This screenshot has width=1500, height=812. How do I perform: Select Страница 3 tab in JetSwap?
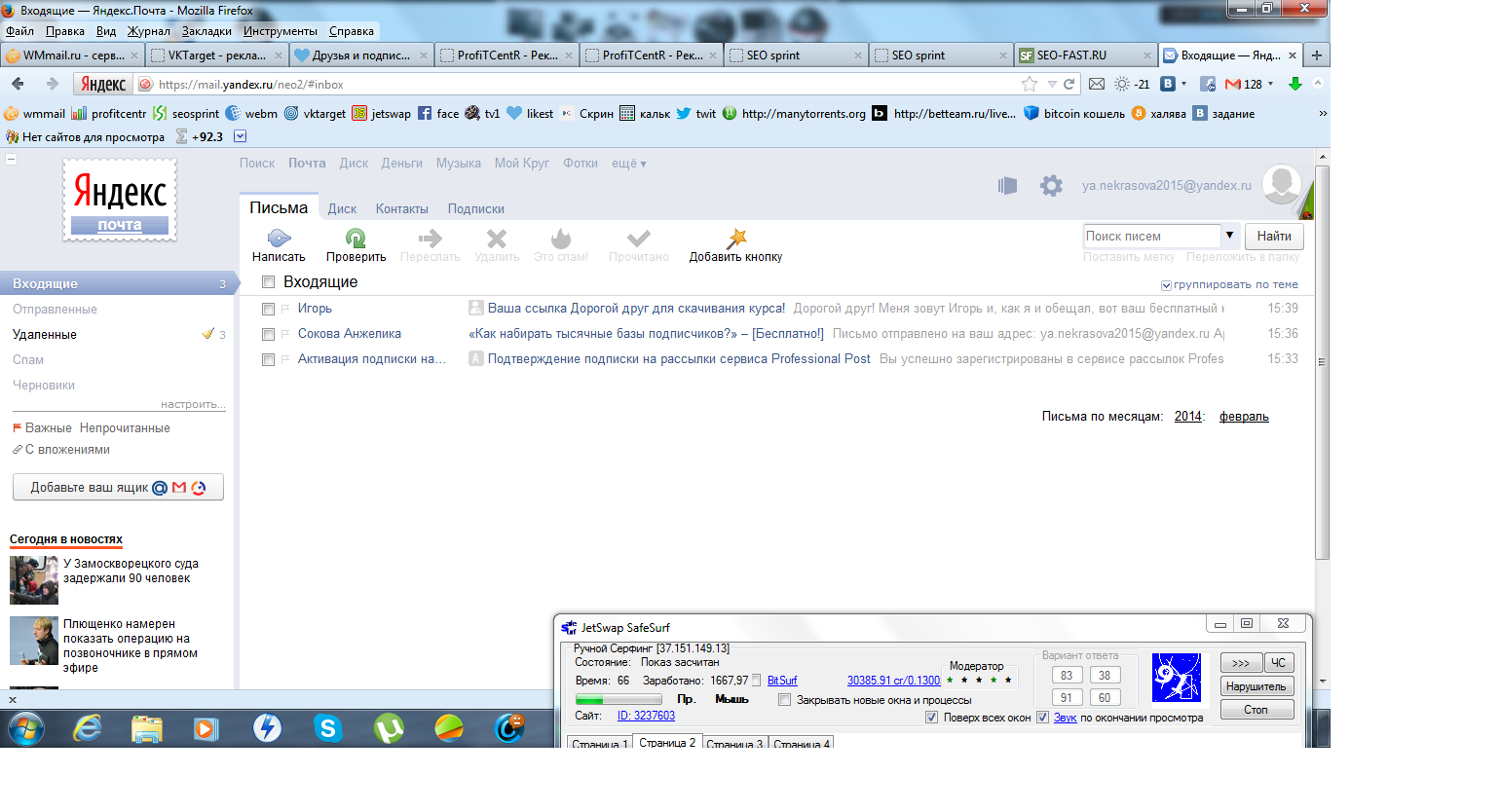[734, 743]
